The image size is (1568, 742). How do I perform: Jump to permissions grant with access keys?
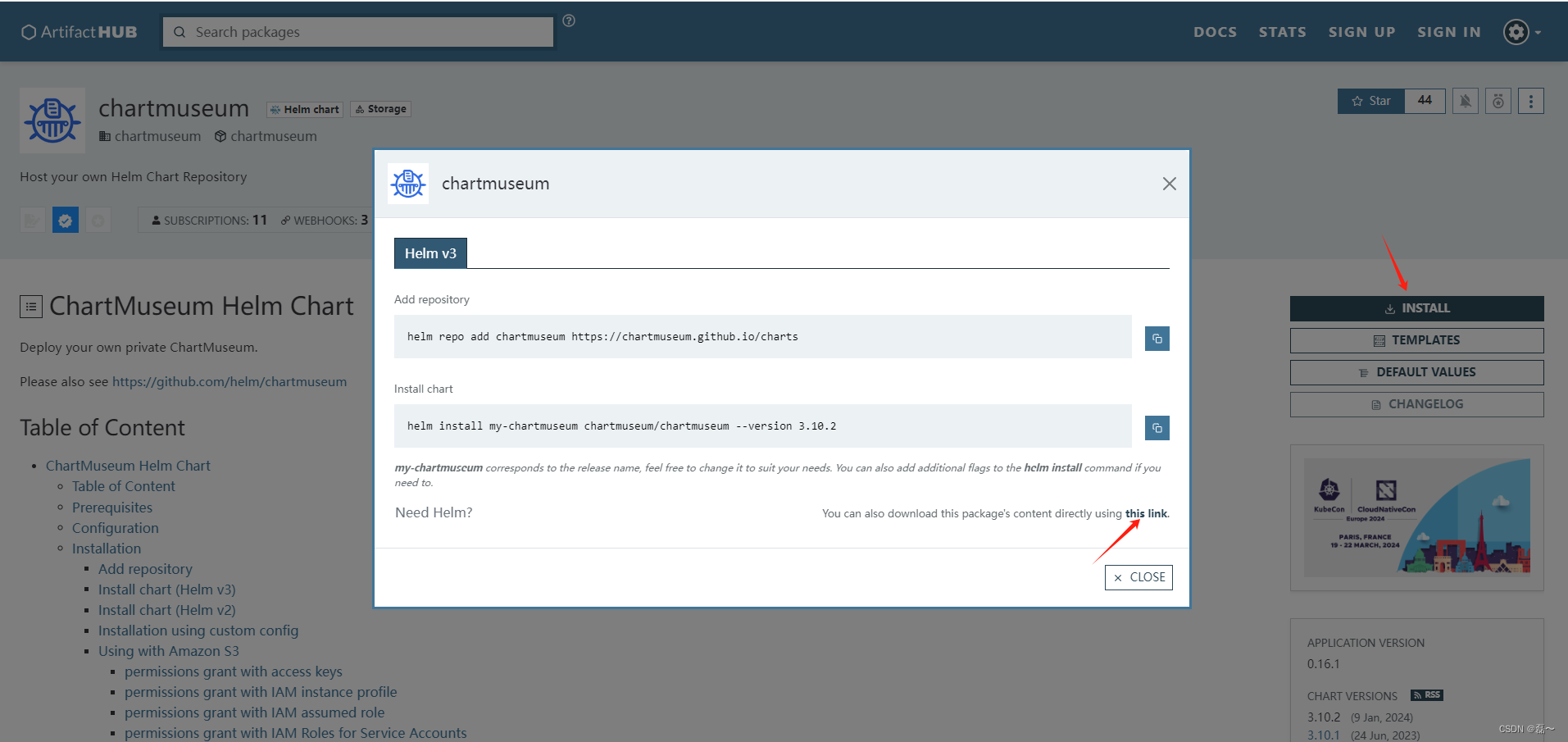click(234, 671)
